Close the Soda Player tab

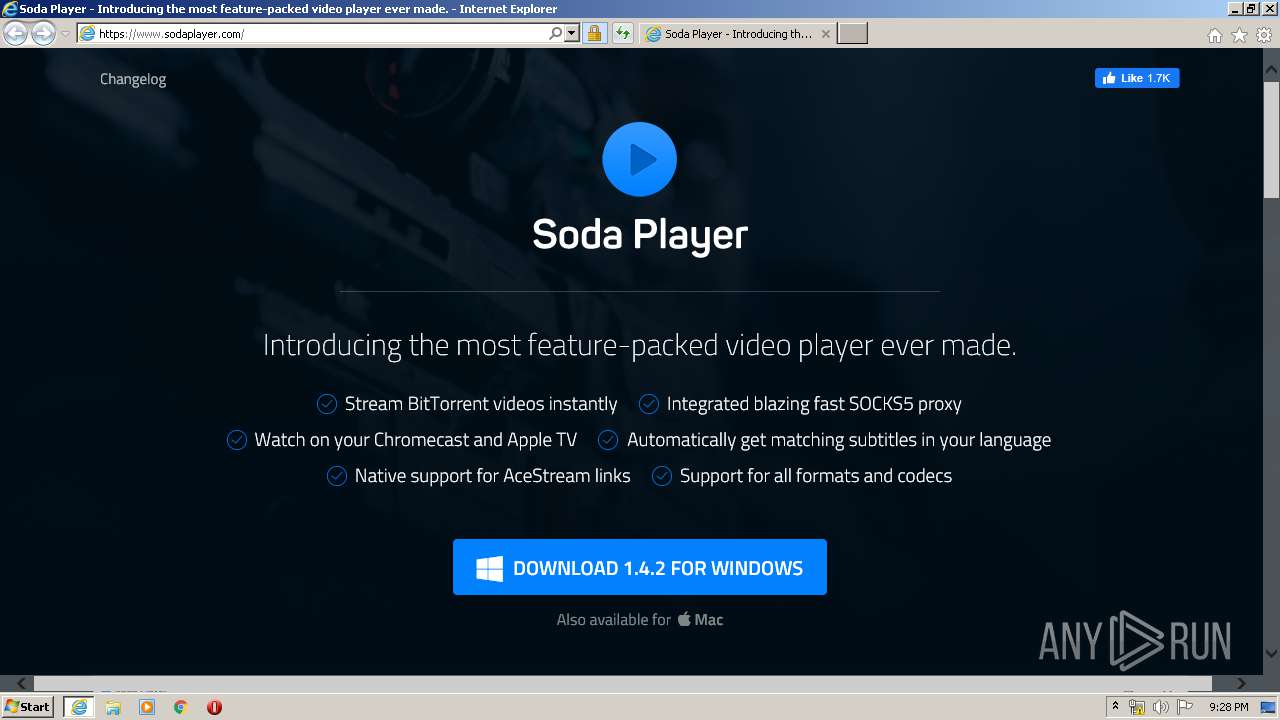tap(825, 33)
